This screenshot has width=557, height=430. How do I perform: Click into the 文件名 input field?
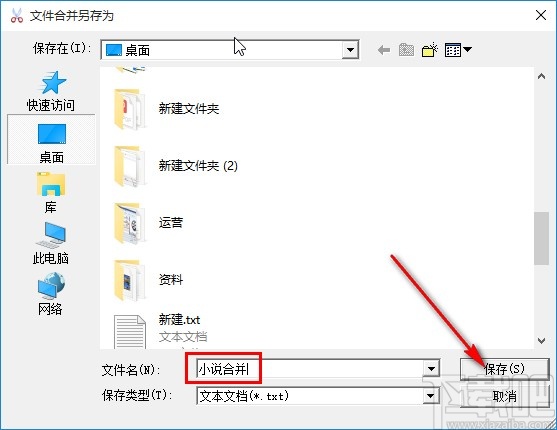coord(309,369)
